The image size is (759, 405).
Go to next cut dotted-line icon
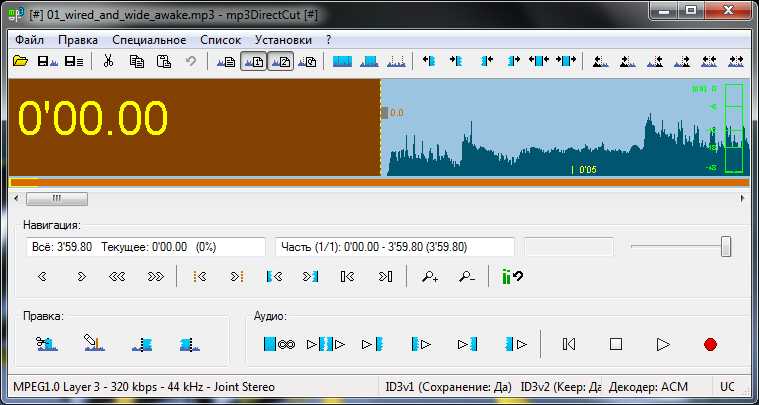[237, 277]
